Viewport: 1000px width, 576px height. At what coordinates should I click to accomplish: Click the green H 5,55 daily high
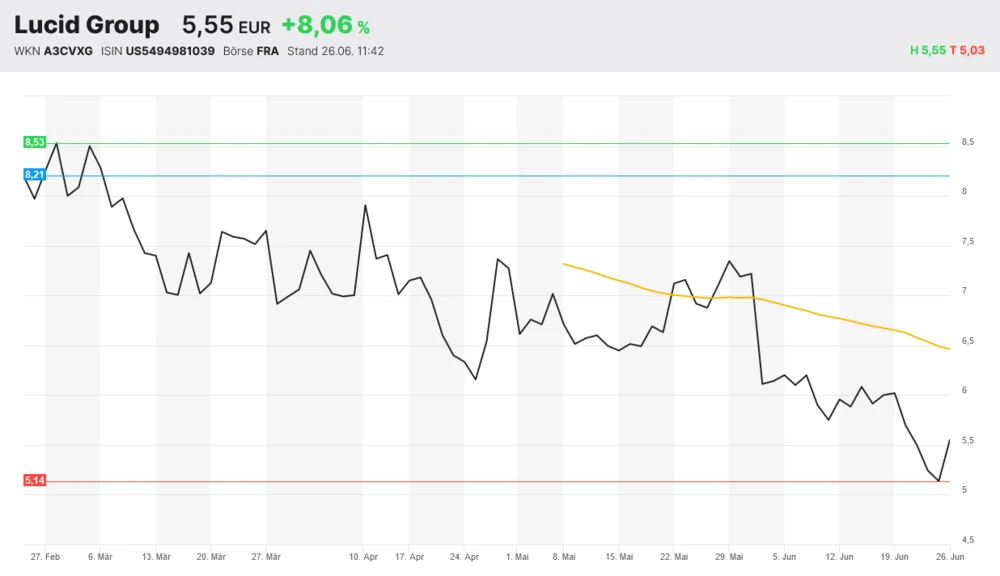pos(927,51)
